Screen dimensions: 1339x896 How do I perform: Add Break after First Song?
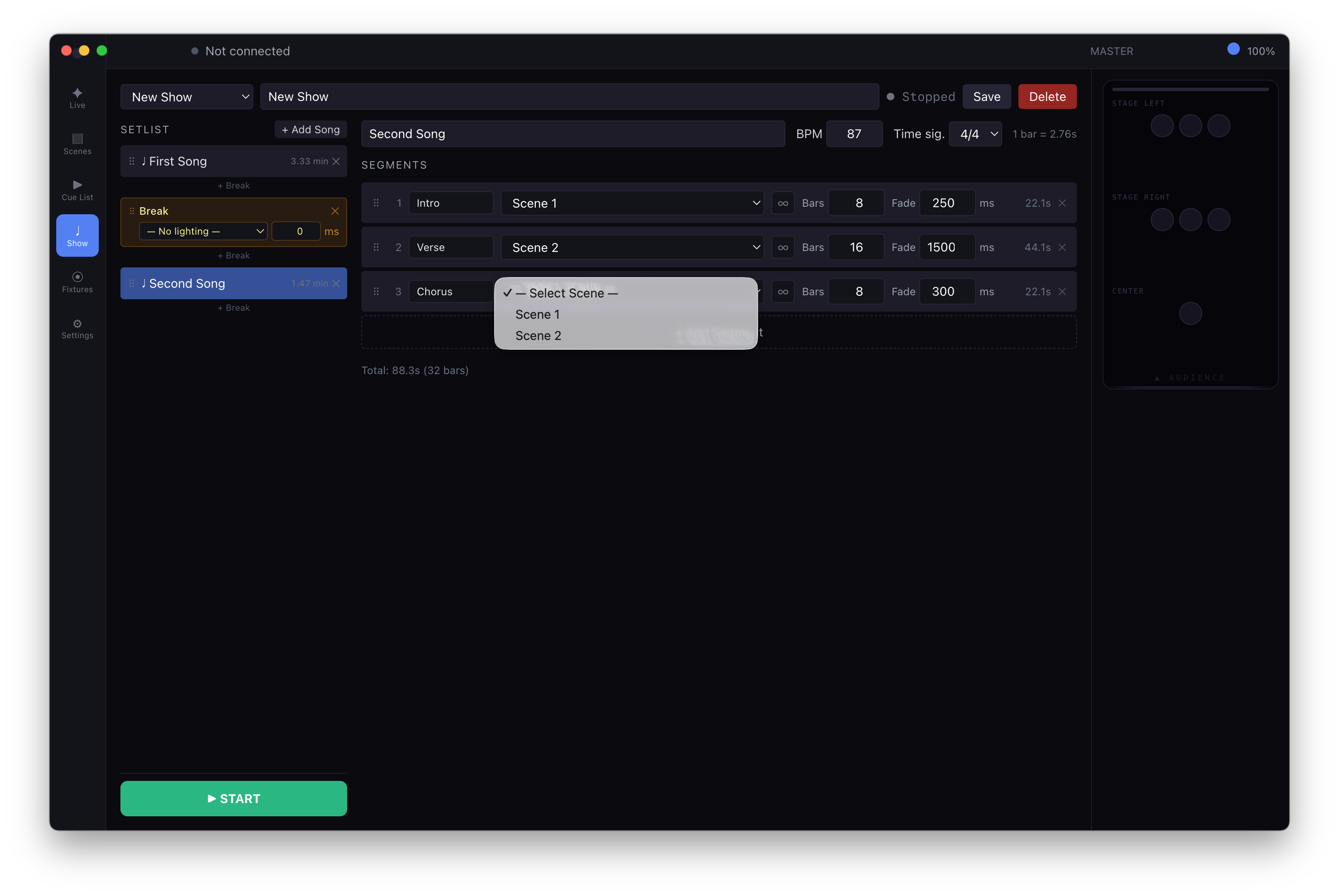(233, 186)
